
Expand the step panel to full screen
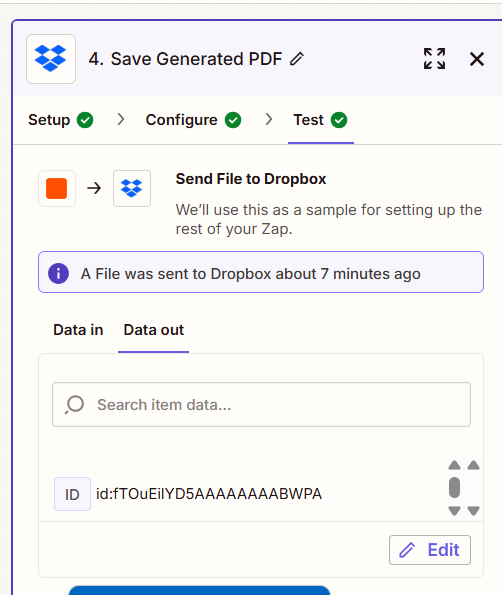click(x=434, y=59)
